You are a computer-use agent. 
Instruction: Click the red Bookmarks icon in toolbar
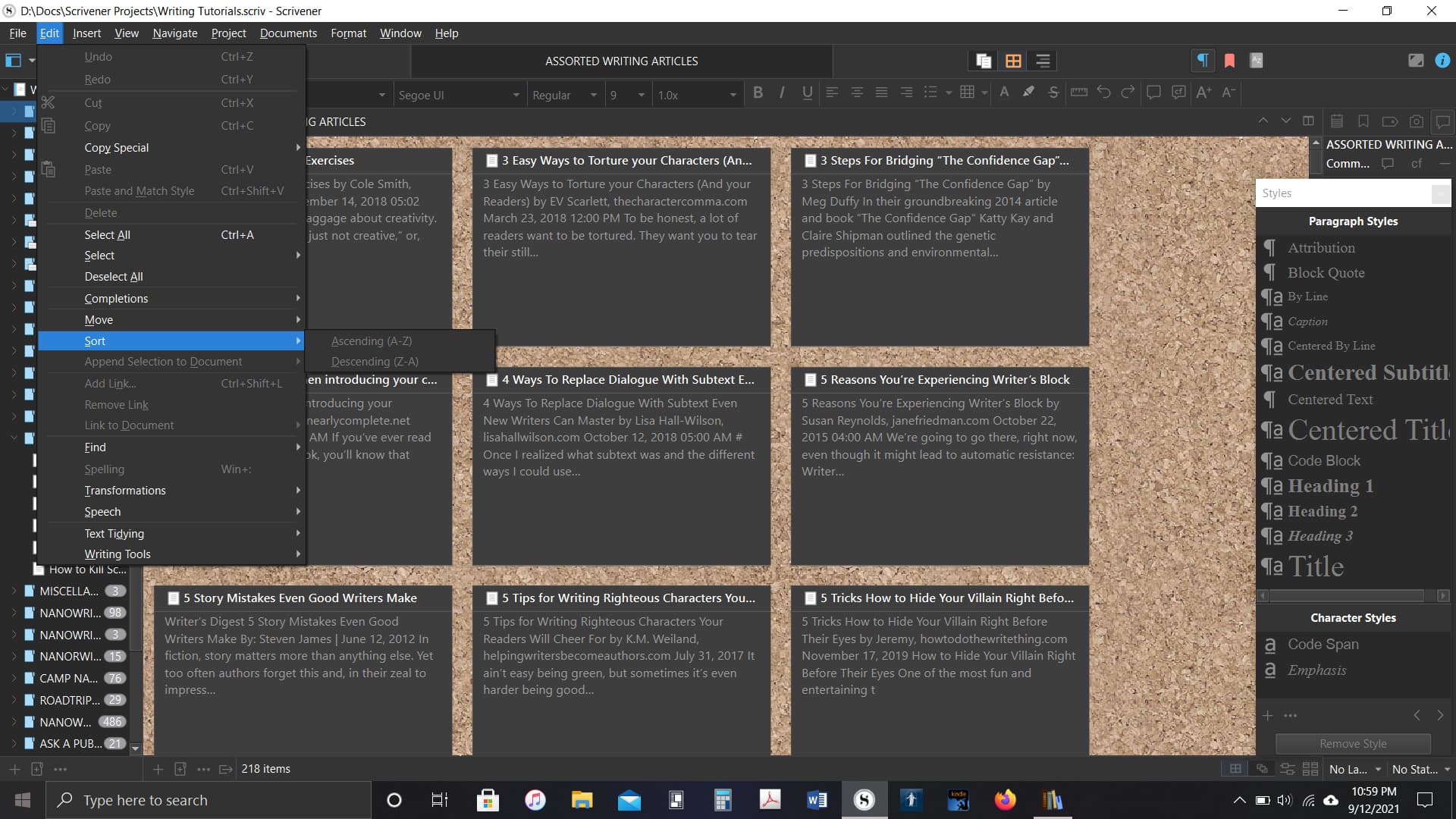pos(1229,61)
